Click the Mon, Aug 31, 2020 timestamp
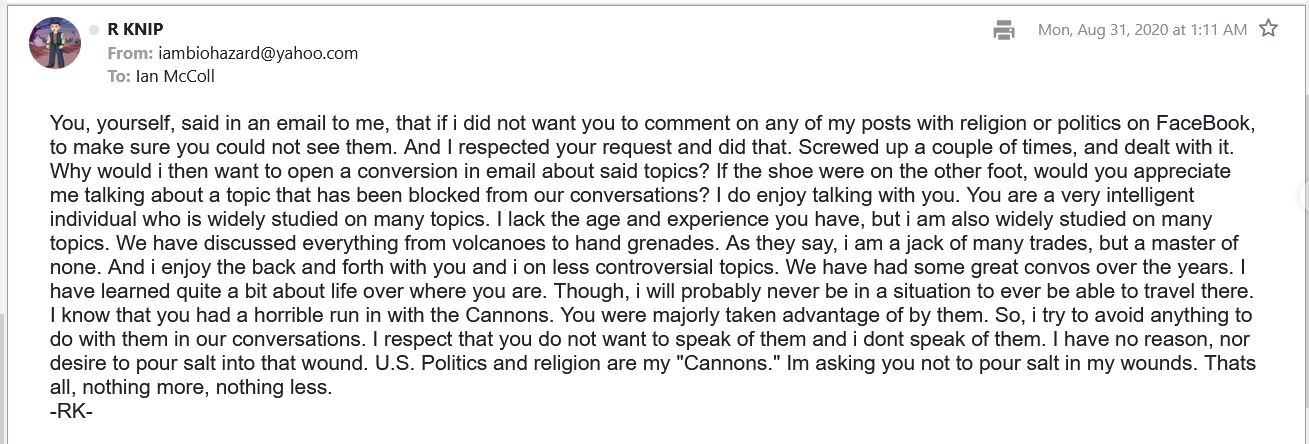This screenshot has width=1309, height=444. tap(1142, 30)
